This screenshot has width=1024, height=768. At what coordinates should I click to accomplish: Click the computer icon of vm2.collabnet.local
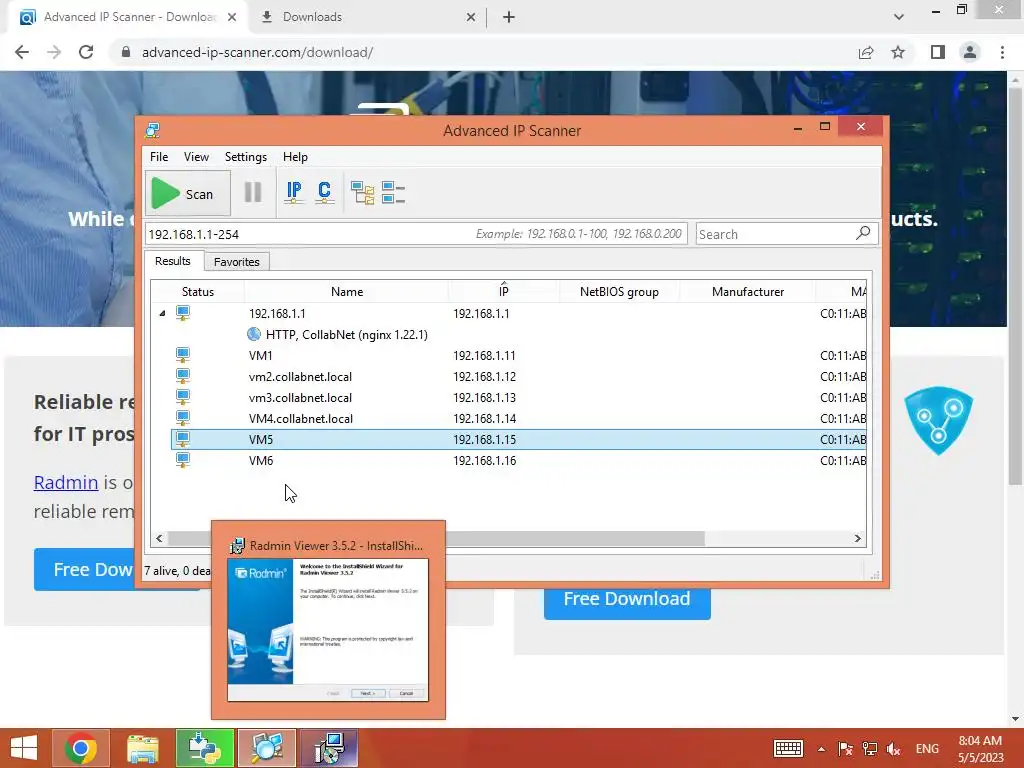pos(183,376)
